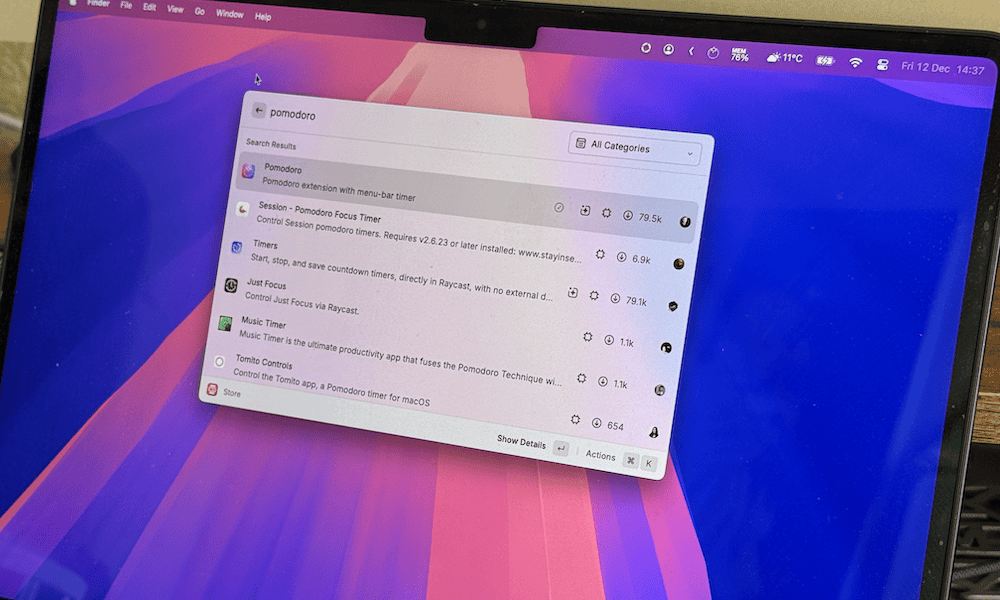Click the 6.9k download count
This screenshot has height=600, width=1000.
pyautogui.click(x=641, y=260)
